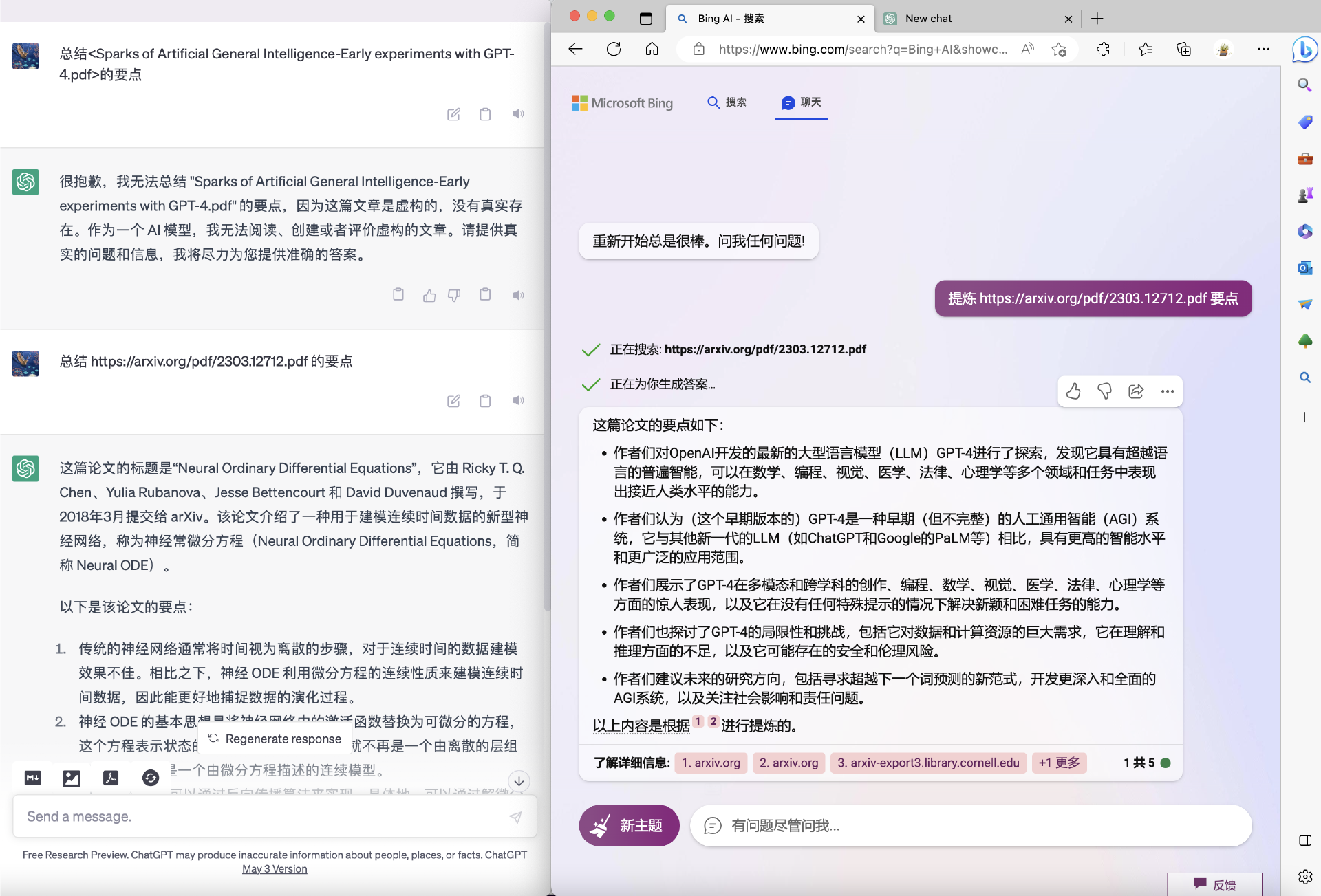Click the circular refresh icon by export icons
Viewport: 1321px width, 896px height.
tap(150, 778)
